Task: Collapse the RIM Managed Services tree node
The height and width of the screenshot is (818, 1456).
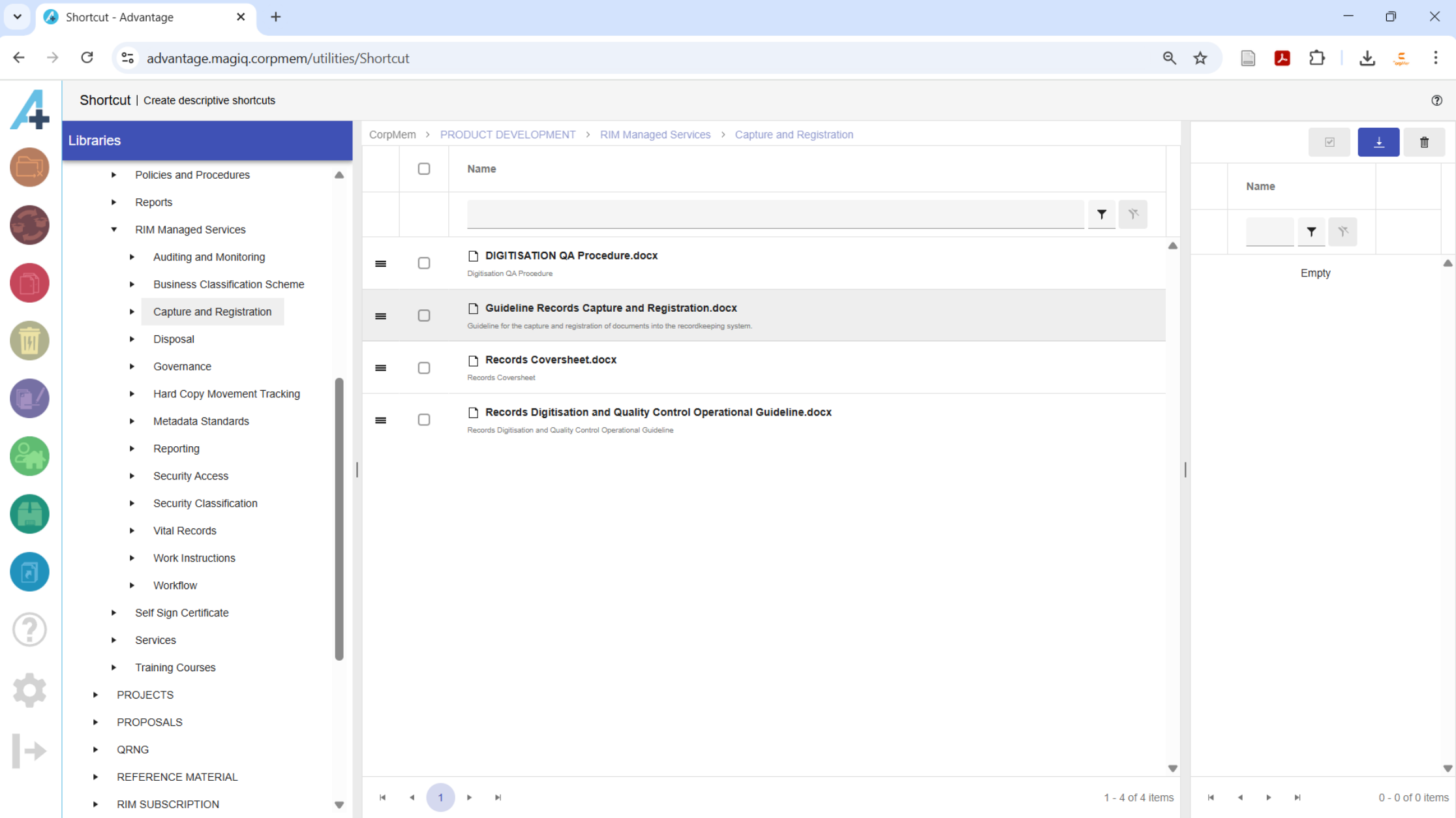Action: 114,229
